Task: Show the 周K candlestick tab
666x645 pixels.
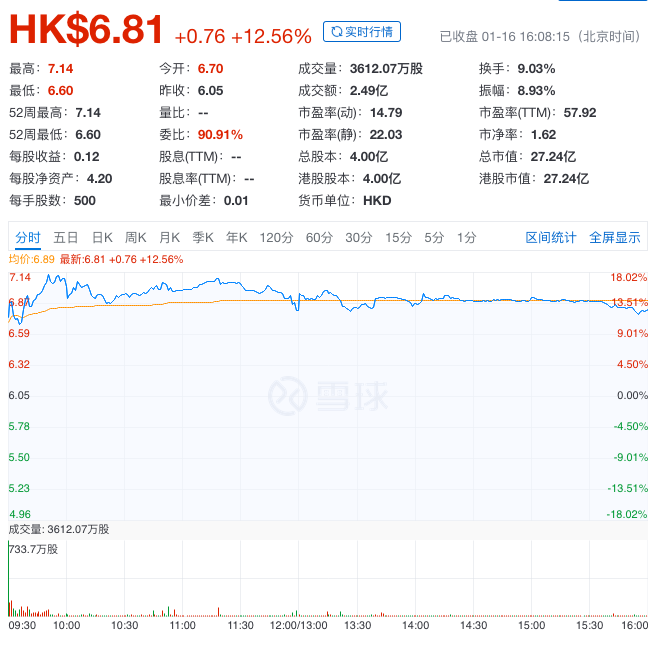Action: (135, 237)
